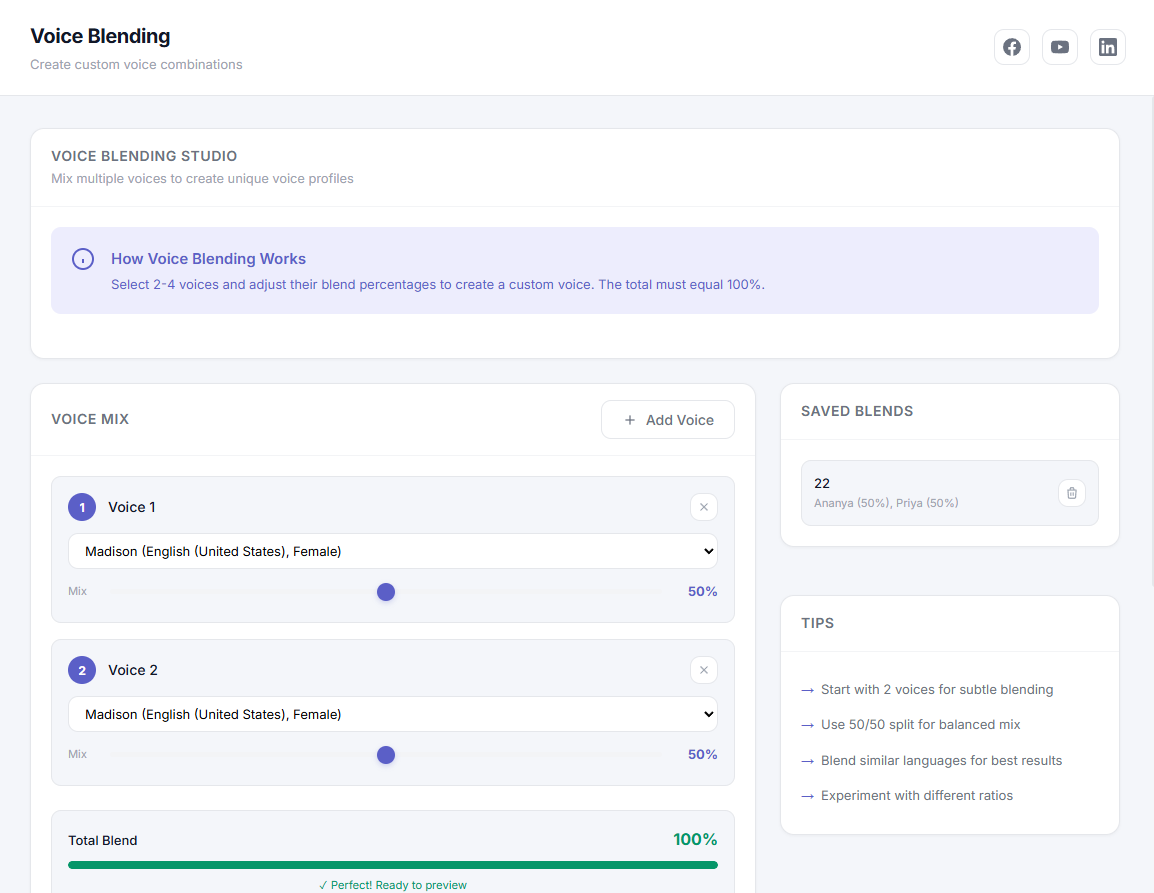The image size is (1154, 893).
Task: Click the Add Voice button
Action: coord(667,419)
